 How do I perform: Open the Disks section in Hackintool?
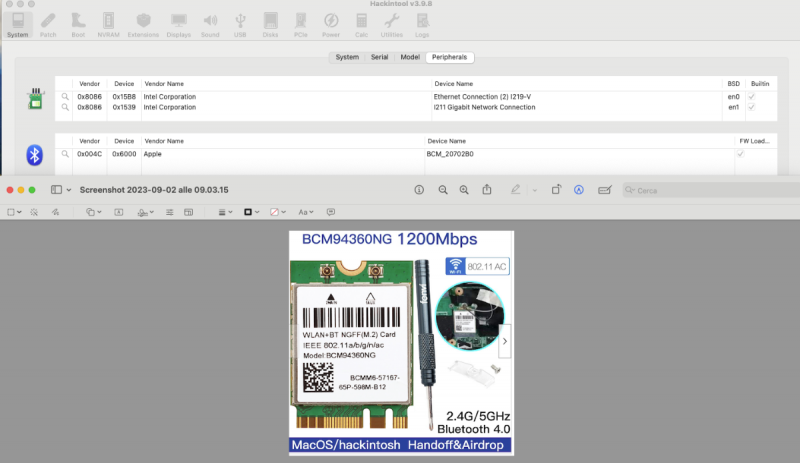pos(270,25)
